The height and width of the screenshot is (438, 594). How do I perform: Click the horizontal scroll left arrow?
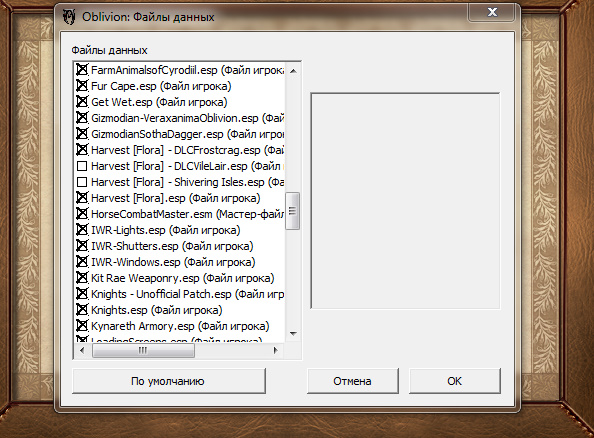(x=82, y=350)
